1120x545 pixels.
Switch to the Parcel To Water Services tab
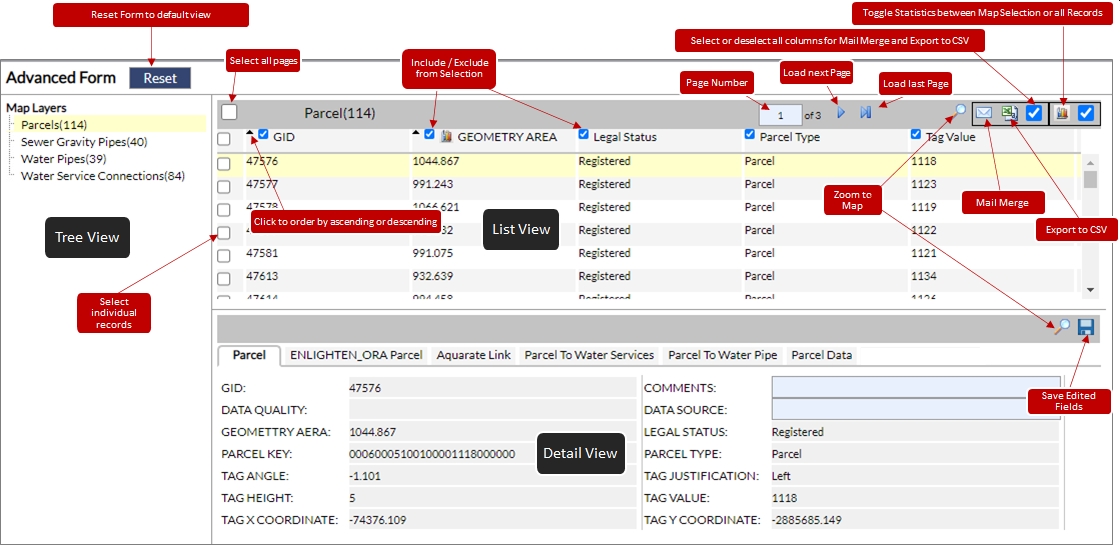(589, 355)
